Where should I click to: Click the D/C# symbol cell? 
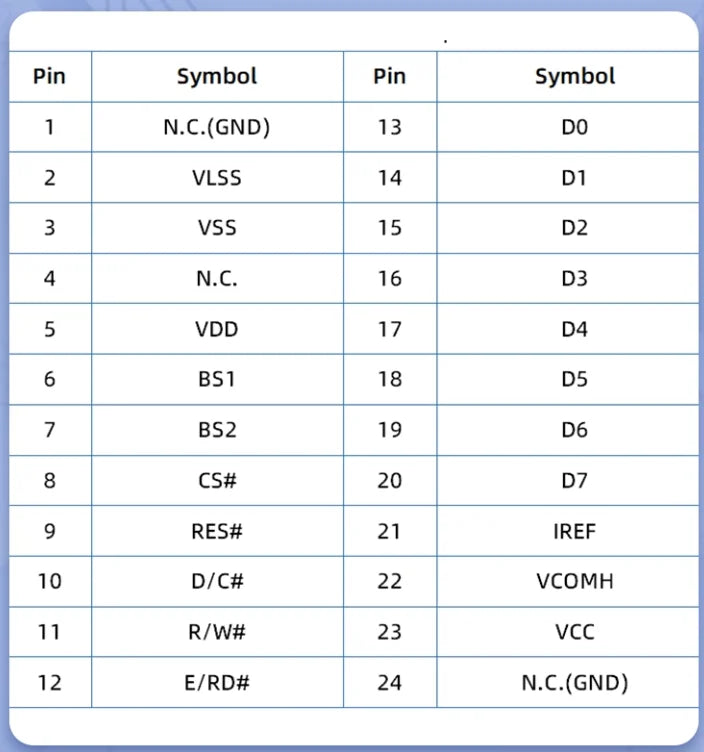coord(217,582)
